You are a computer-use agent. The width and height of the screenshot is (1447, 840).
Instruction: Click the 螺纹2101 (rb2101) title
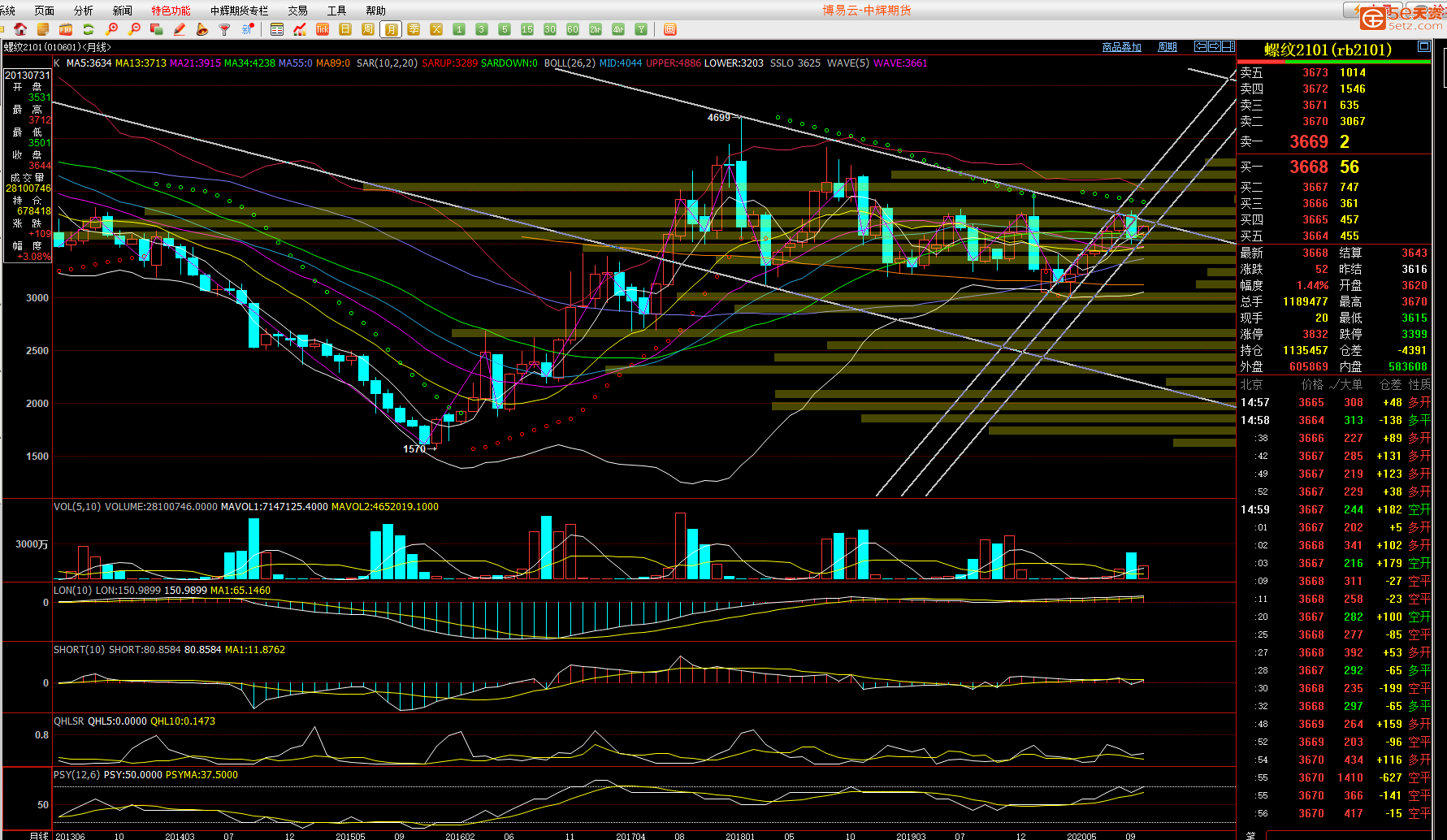[x=1328, y=50]
